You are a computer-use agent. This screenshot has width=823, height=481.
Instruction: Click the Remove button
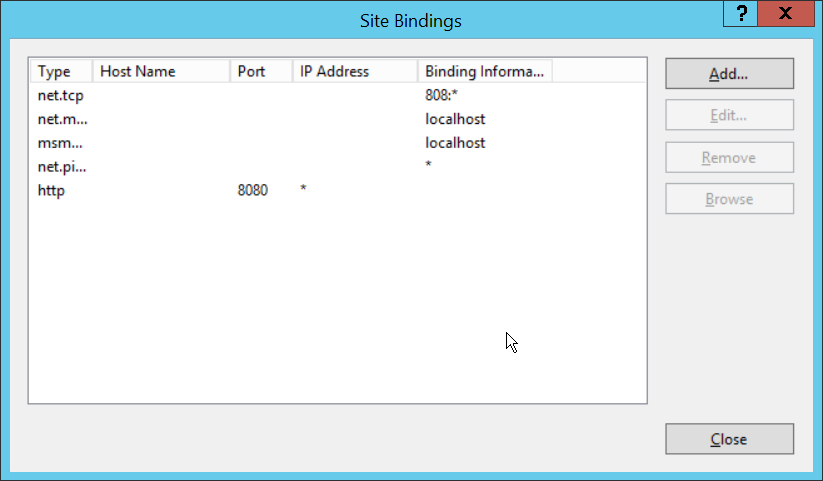pyautogui.click(x=729, y=157)
